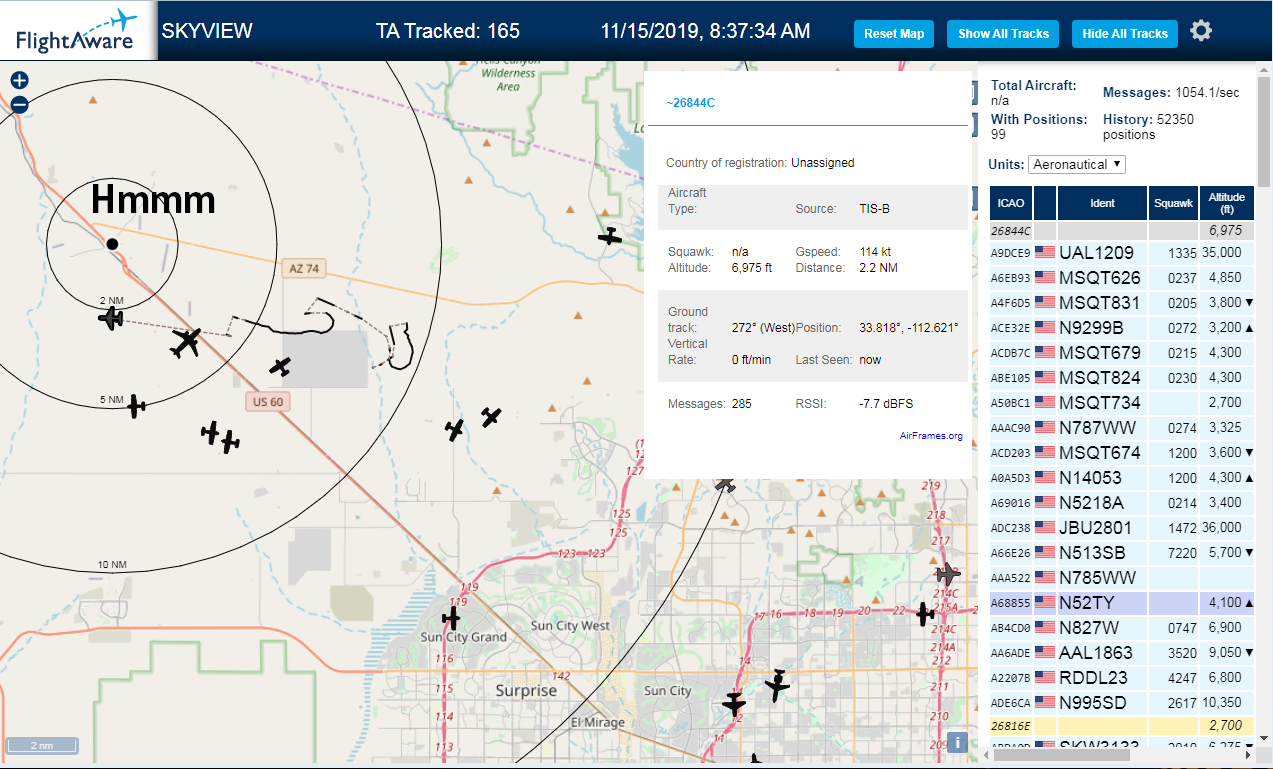
Task: Click the 2 nm map scale bar
Action: (42, 746)
